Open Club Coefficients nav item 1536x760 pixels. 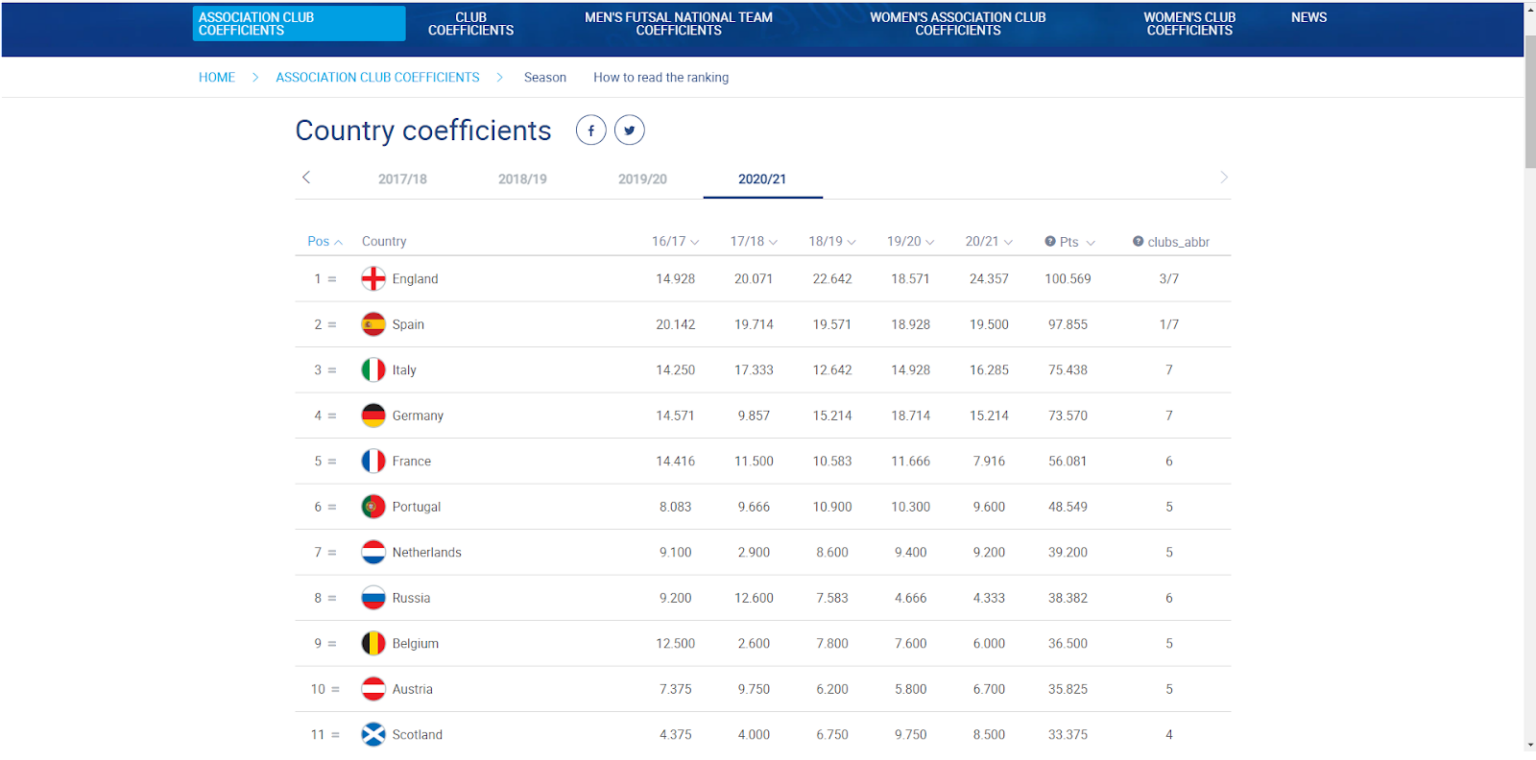coord(471,23)
